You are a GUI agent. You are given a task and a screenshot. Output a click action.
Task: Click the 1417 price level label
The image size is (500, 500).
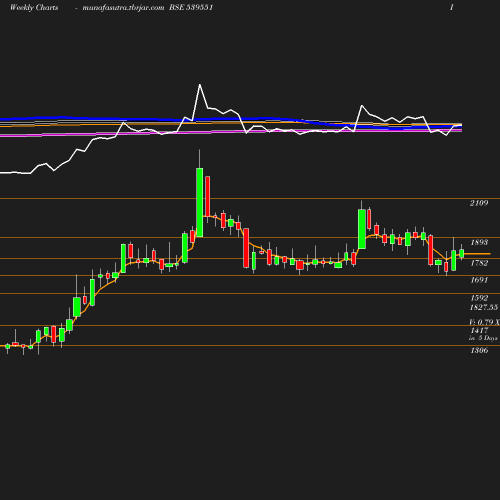[x=479, y=330]
